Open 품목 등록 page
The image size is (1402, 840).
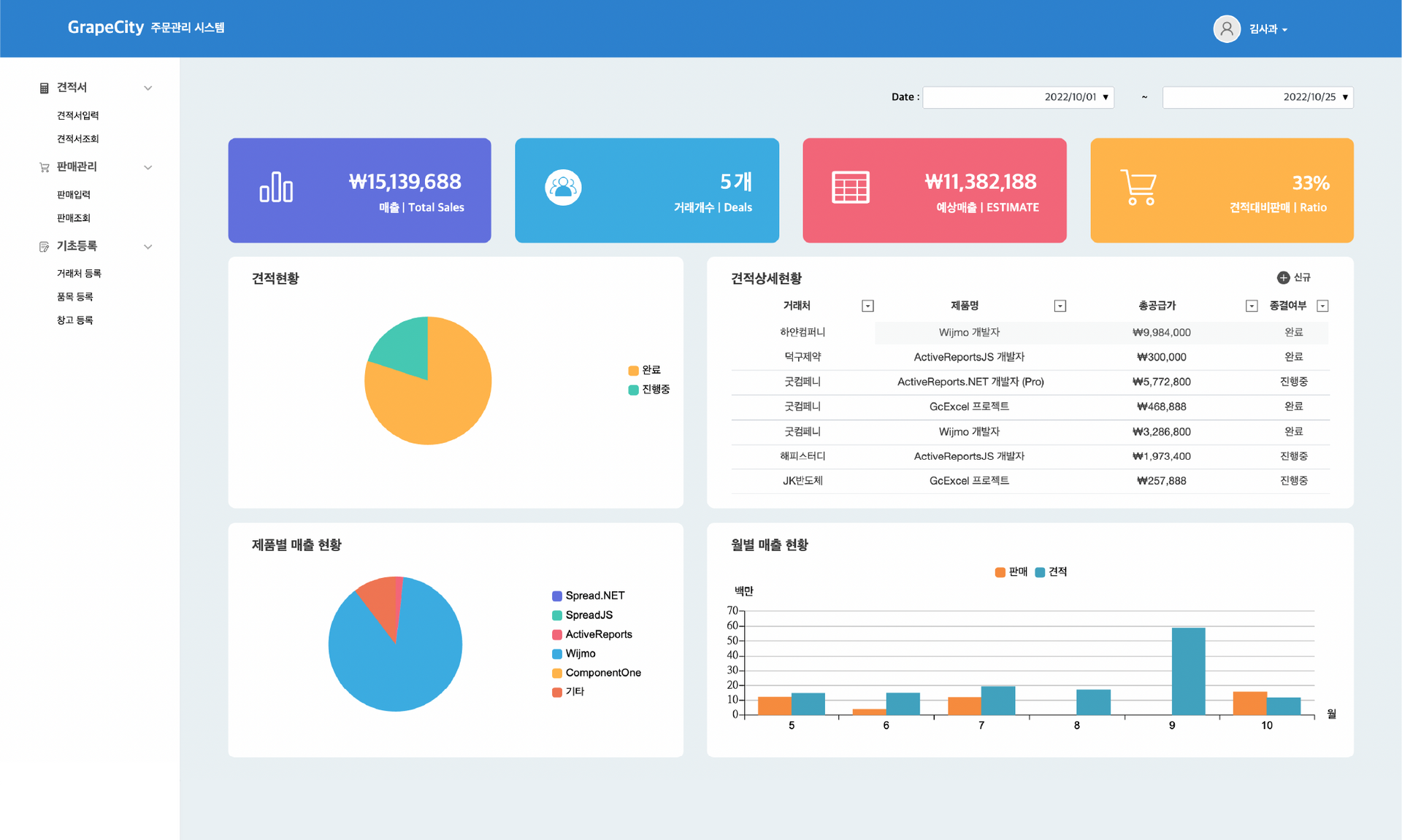(75, 296)
